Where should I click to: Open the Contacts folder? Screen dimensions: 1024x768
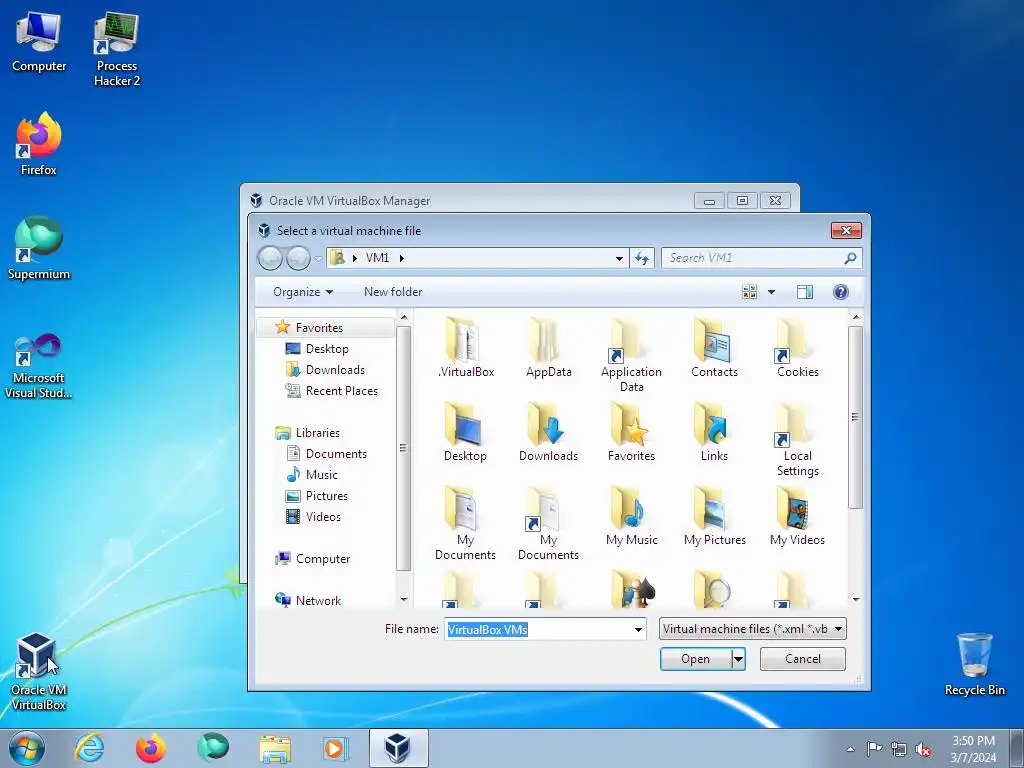(714, 348)
